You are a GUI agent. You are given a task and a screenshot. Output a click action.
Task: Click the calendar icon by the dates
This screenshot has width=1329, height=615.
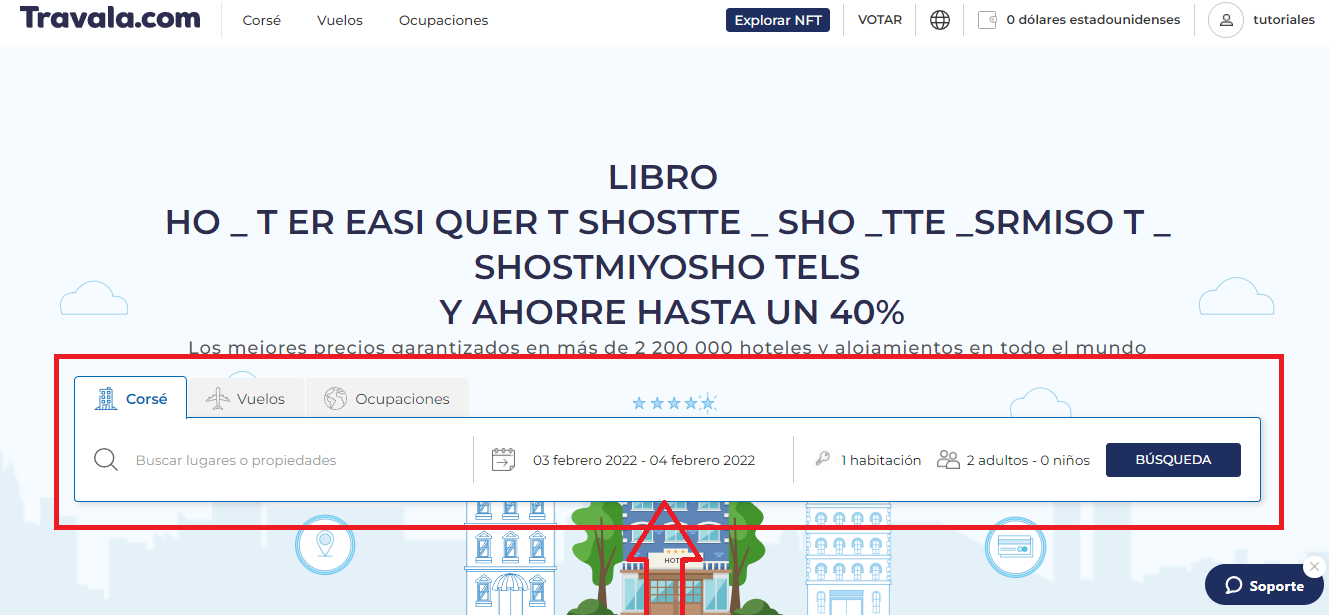[503, 460]
